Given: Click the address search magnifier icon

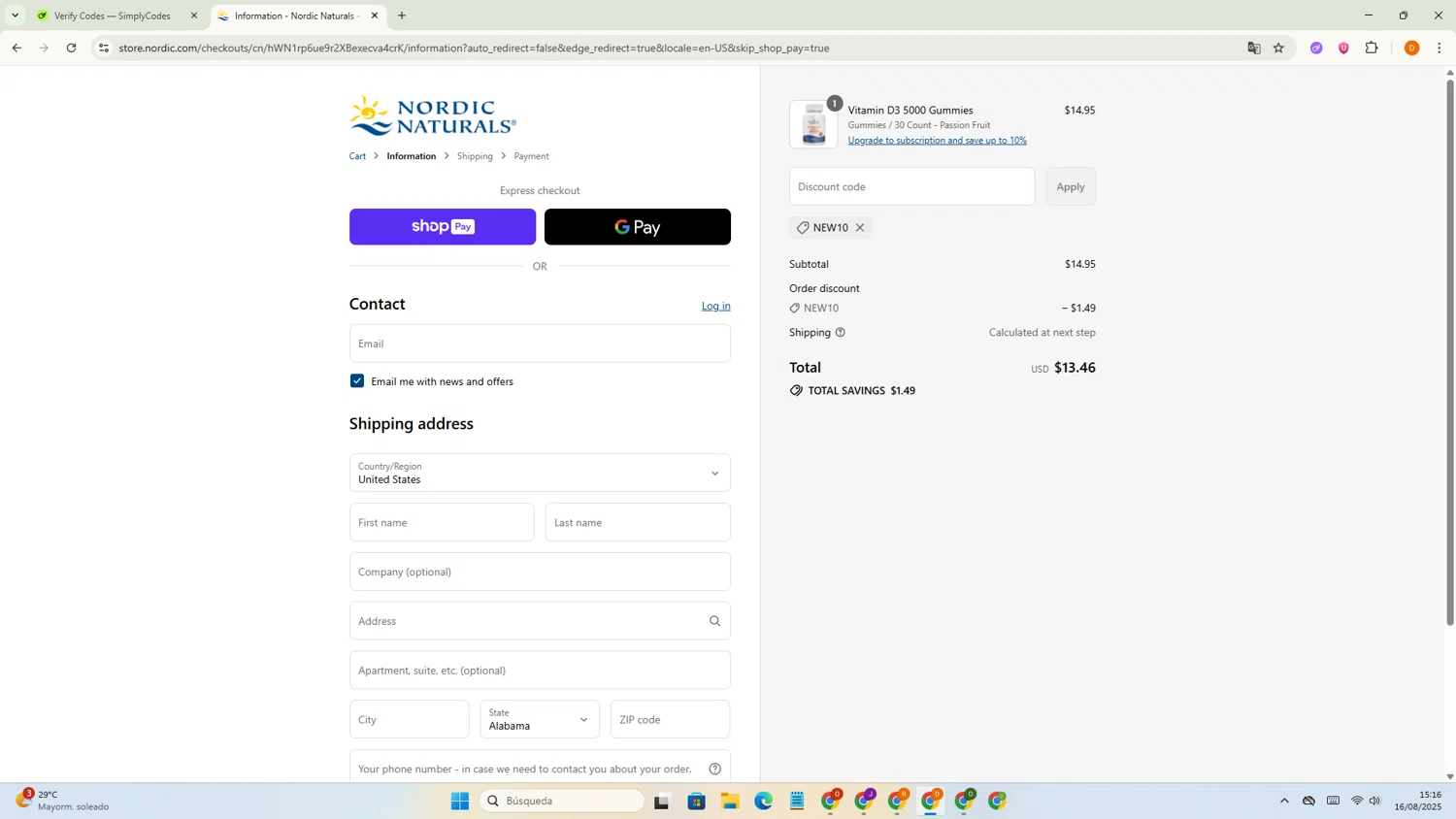Looking at the screenshot, I should click(x=714, y=621).
